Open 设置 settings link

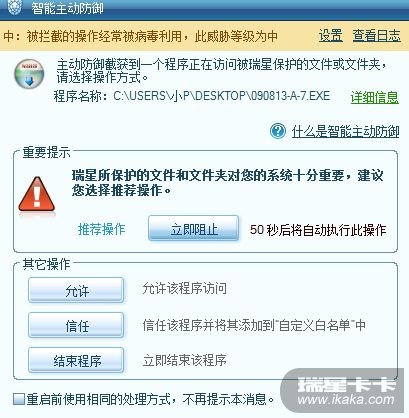[330, 35]
